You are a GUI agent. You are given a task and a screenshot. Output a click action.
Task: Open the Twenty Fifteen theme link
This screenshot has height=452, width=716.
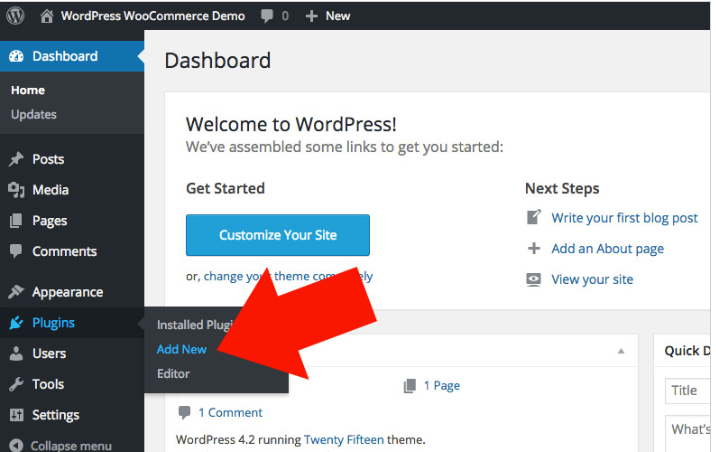tap(344, 440)
